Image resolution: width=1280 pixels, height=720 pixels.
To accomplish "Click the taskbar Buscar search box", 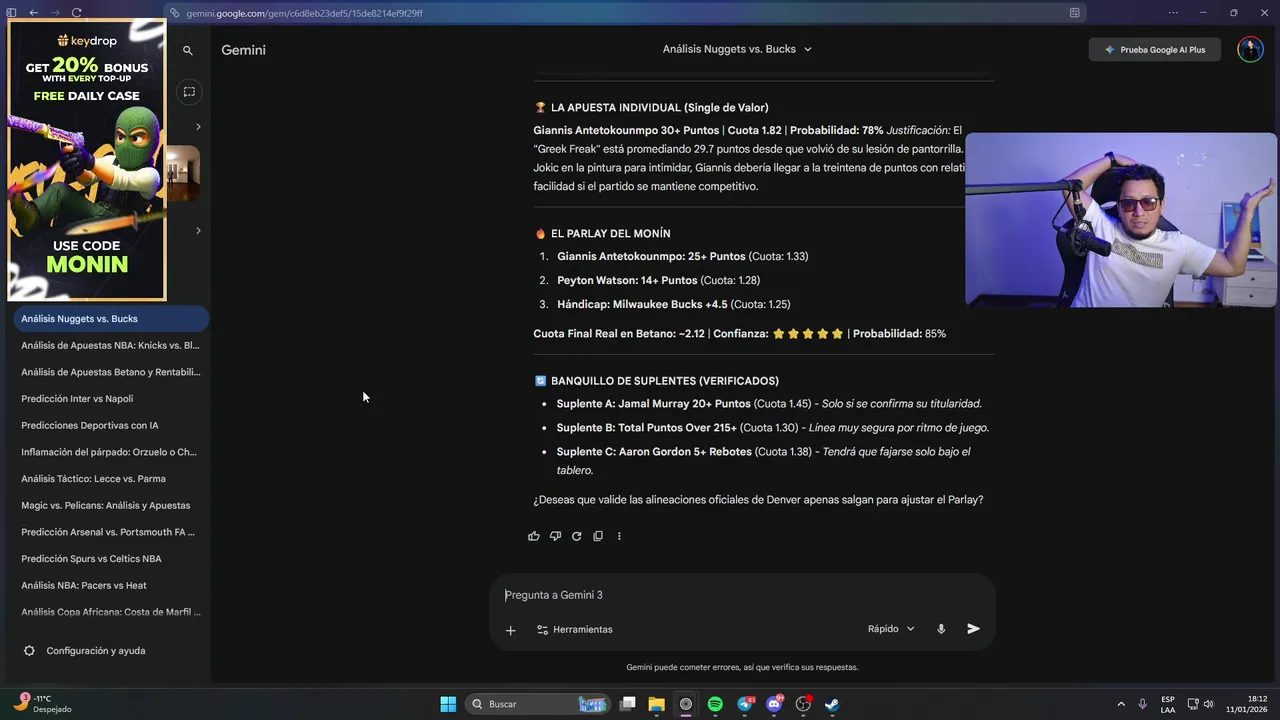I will point(538,704).
